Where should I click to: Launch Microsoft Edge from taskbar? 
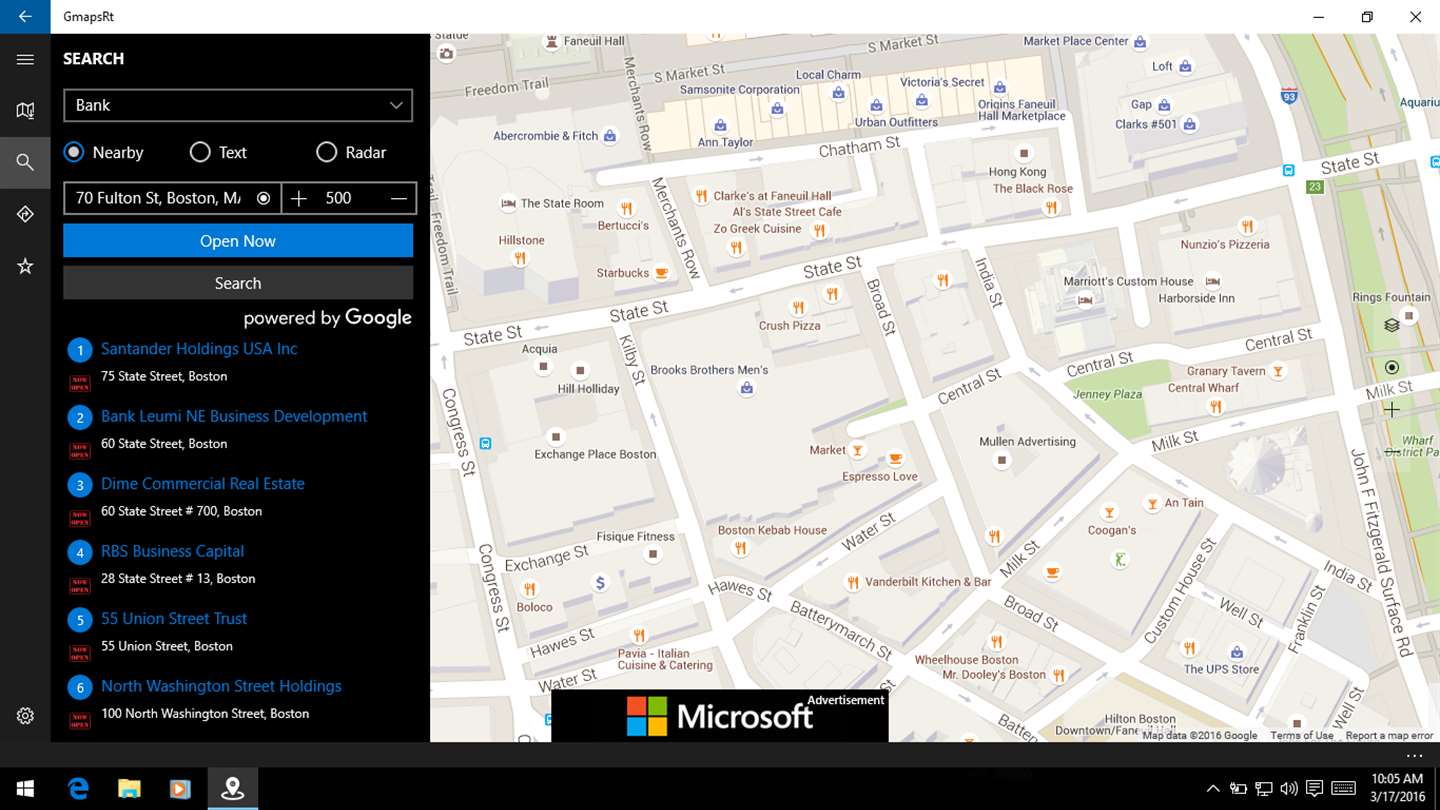[x=78, y=789]
